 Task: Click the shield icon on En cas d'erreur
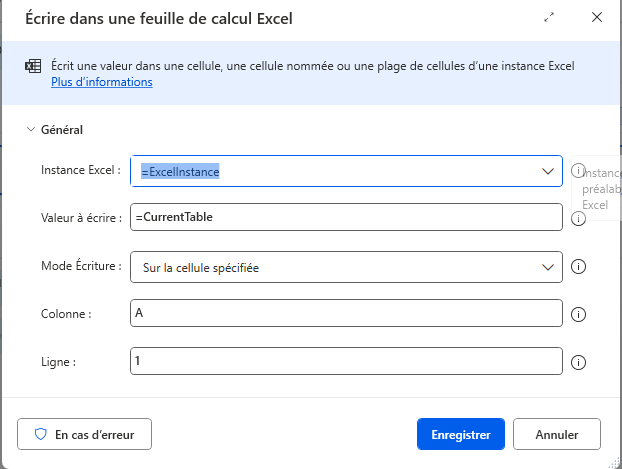pyautogui.click(x=41, y=434)
